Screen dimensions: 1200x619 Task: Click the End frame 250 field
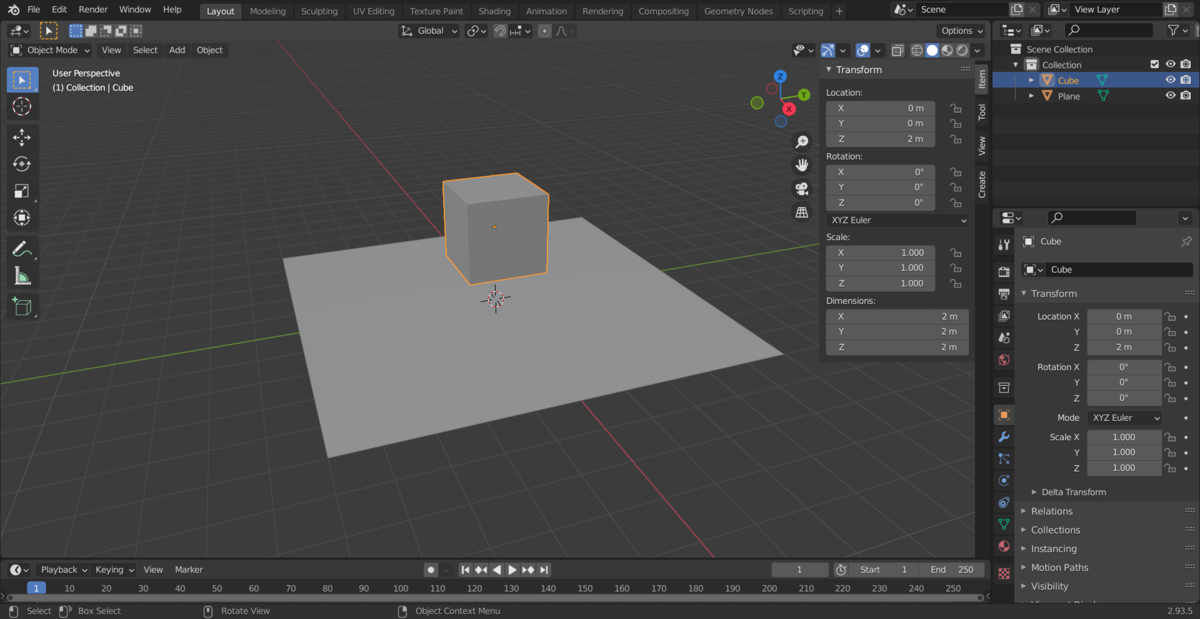click(x=950, y=570)
